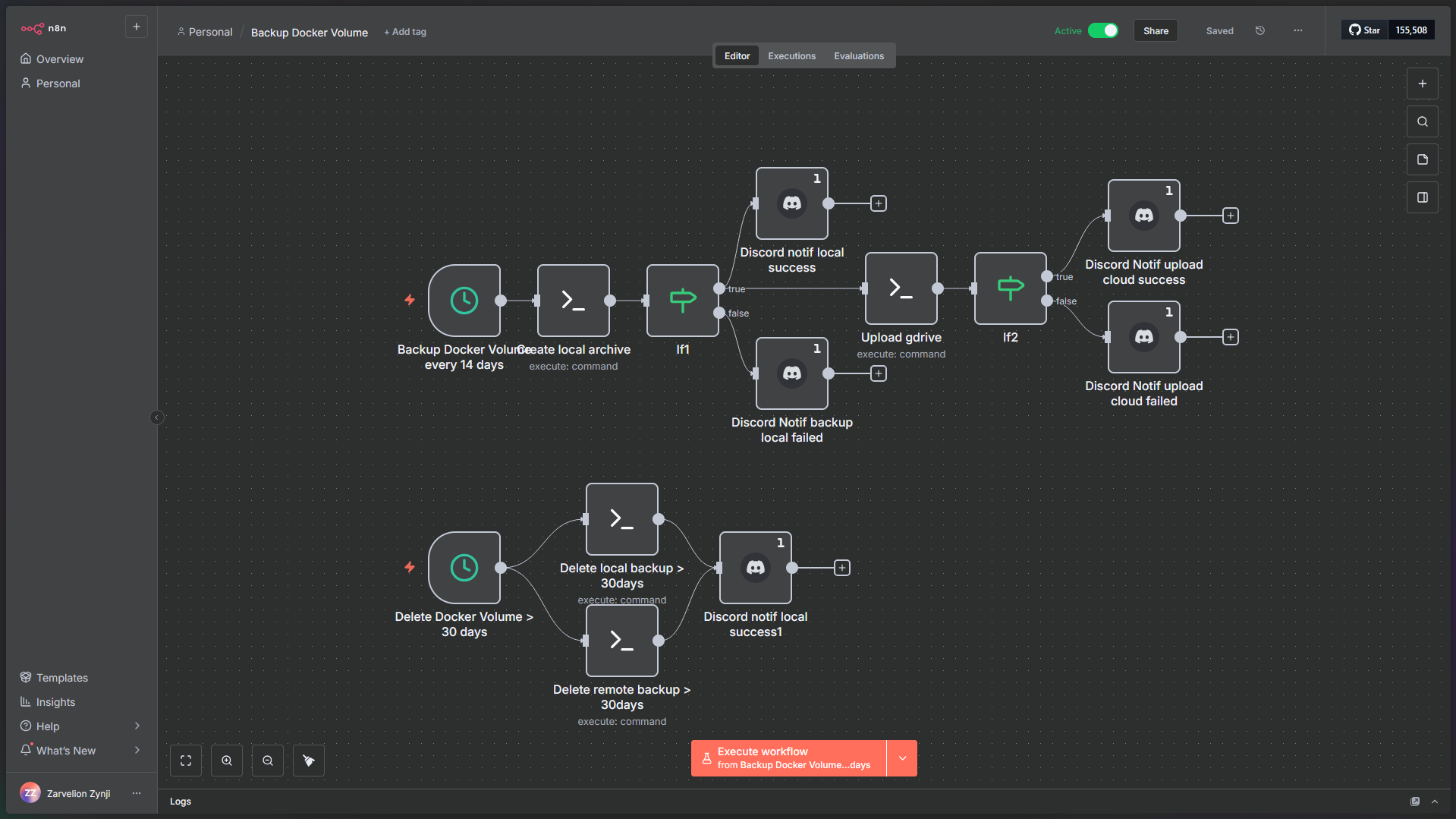Collapse the left sidebar
The height and width of the screenshot is (819, 1456).
[x=157, y=417]
